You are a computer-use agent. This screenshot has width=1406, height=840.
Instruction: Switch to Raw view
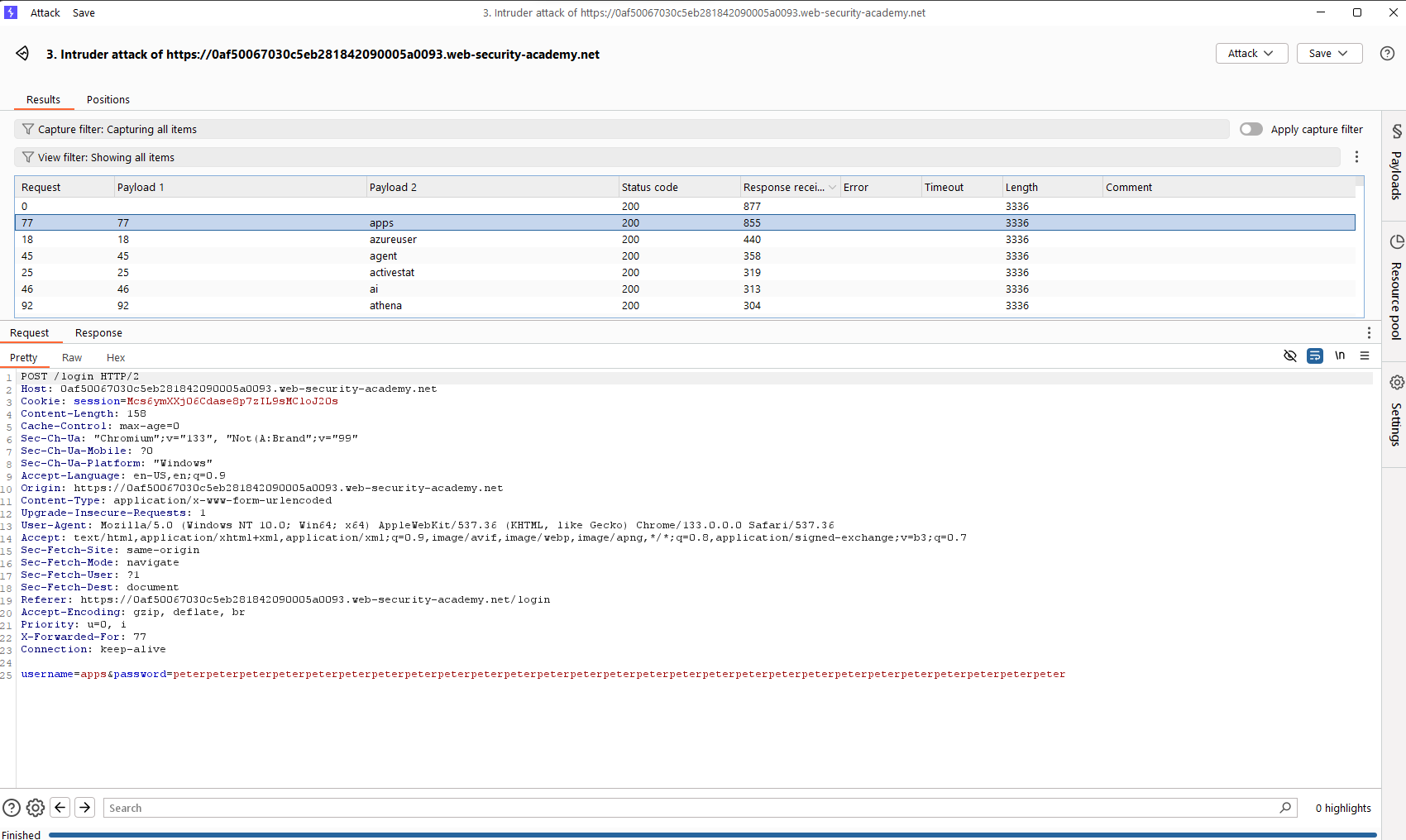72,358
